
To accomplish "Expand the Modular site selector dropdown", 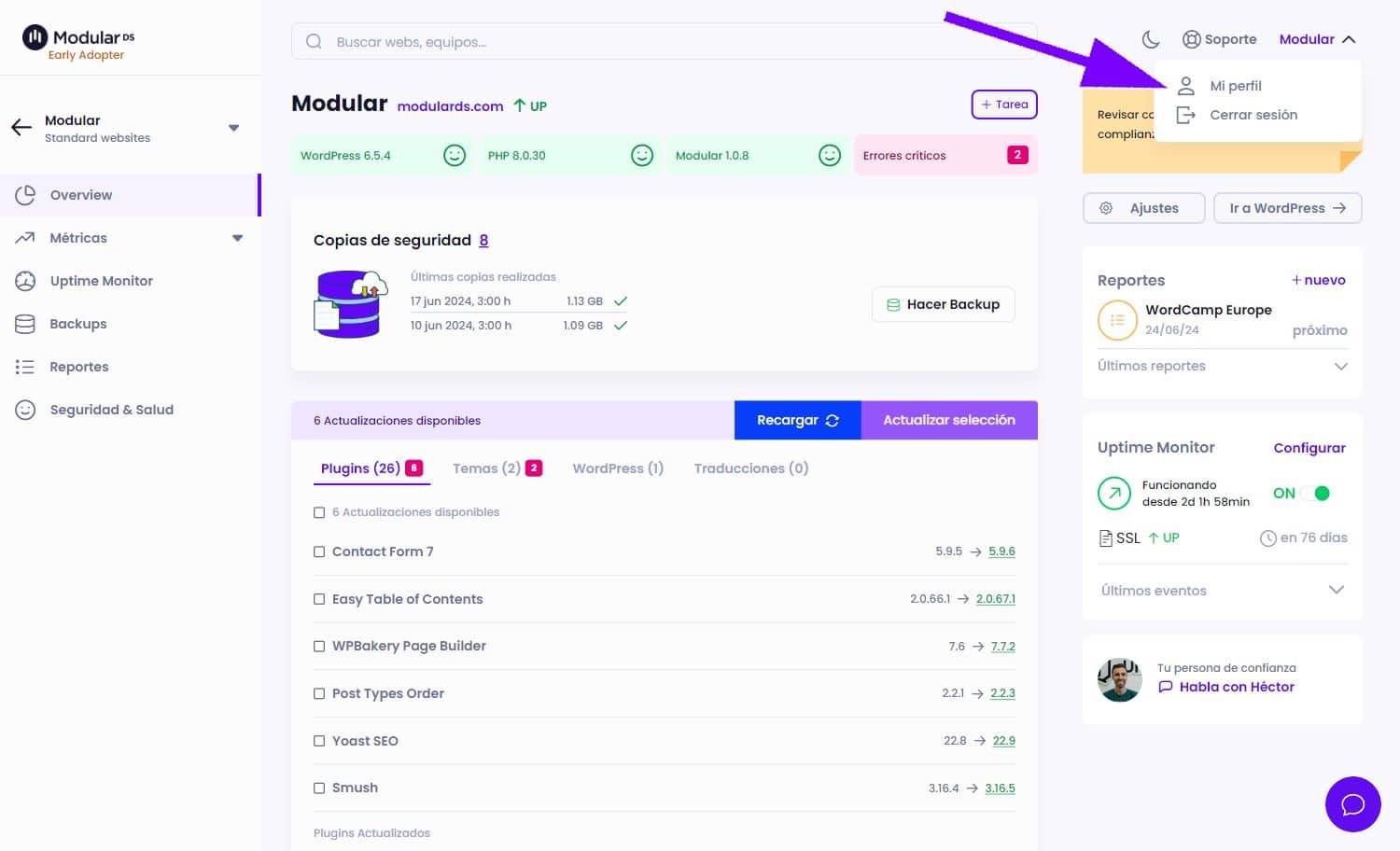I will point(234,128).
